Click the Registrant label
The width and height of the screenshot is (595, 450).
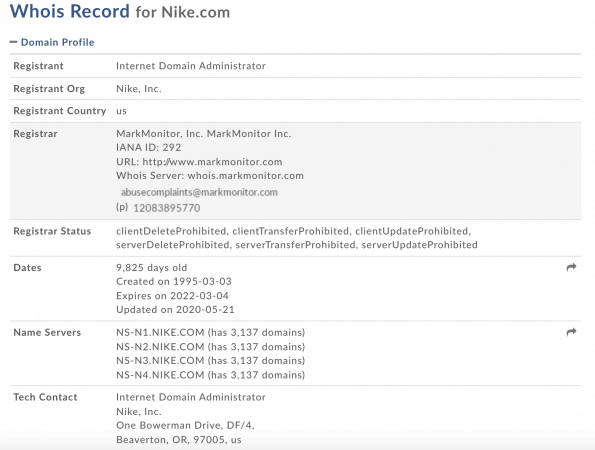38,66
